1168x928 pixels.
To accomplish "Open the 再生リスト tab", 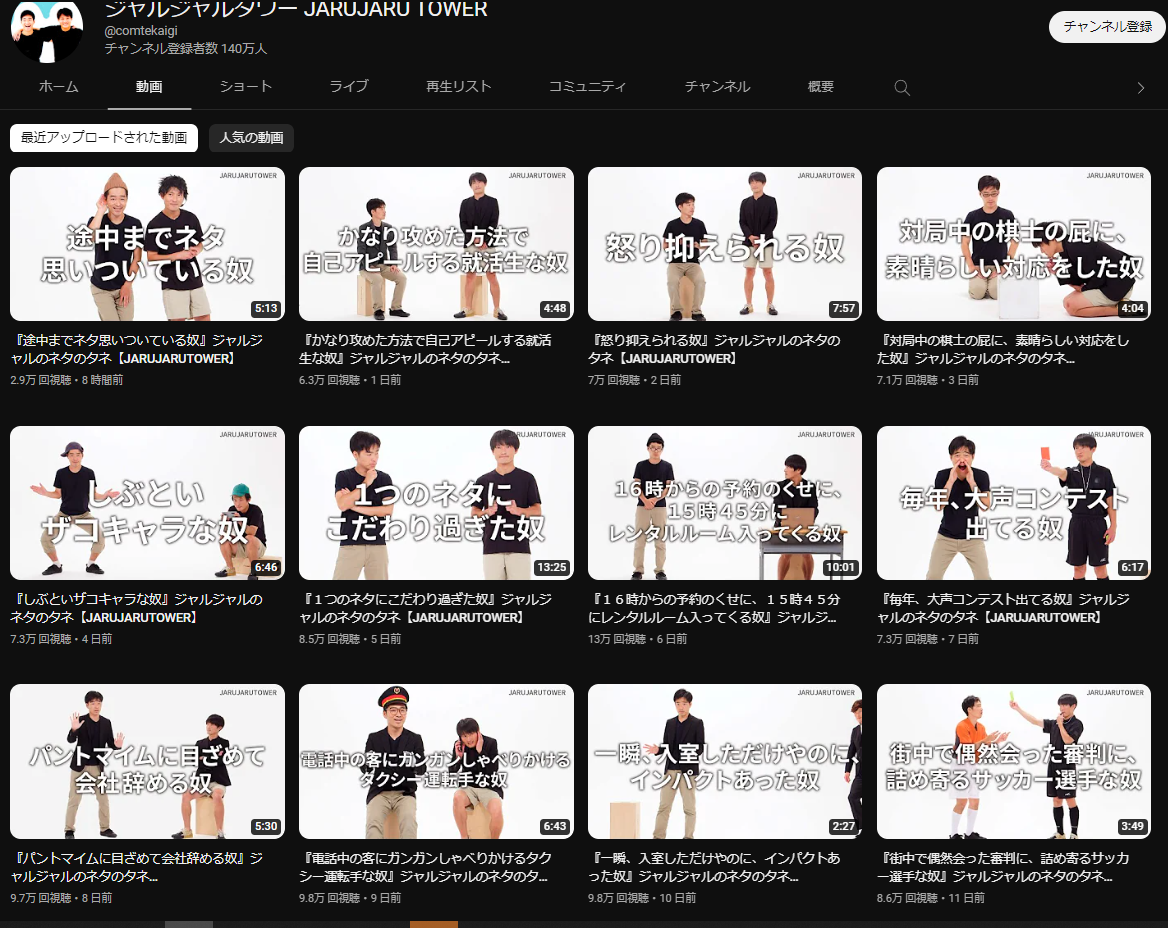I will 459,86.
